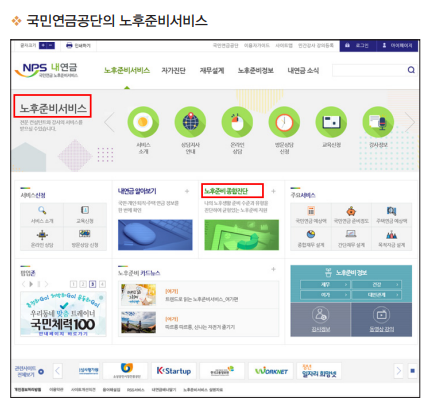Open the K-Startup related site banner
The height and width of the screenshot is (411, 433).
coord(174,371)
